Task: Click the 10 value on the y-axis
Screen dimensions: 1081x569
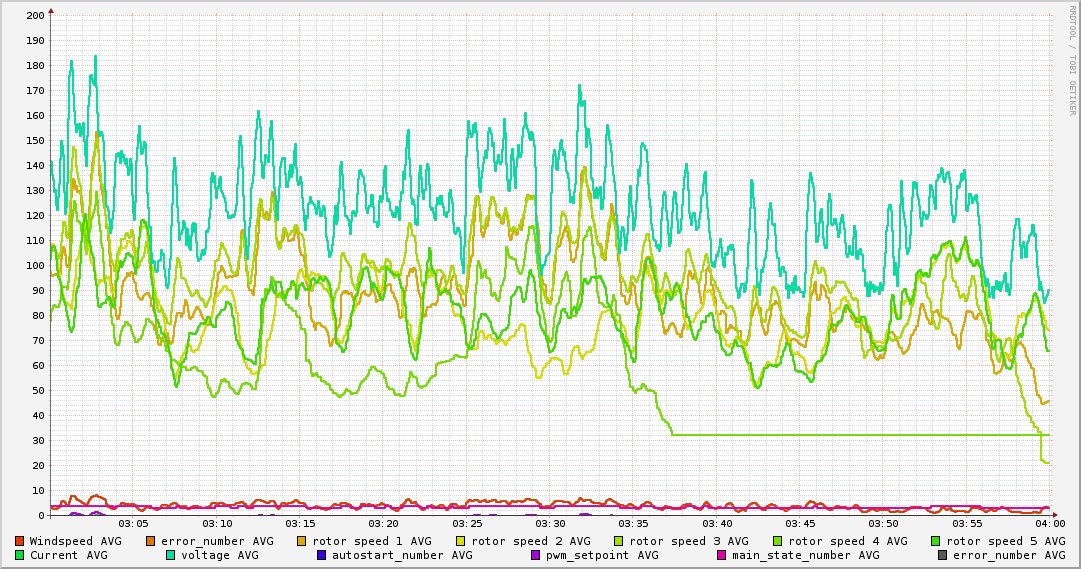Action: (x=39, y=490)
